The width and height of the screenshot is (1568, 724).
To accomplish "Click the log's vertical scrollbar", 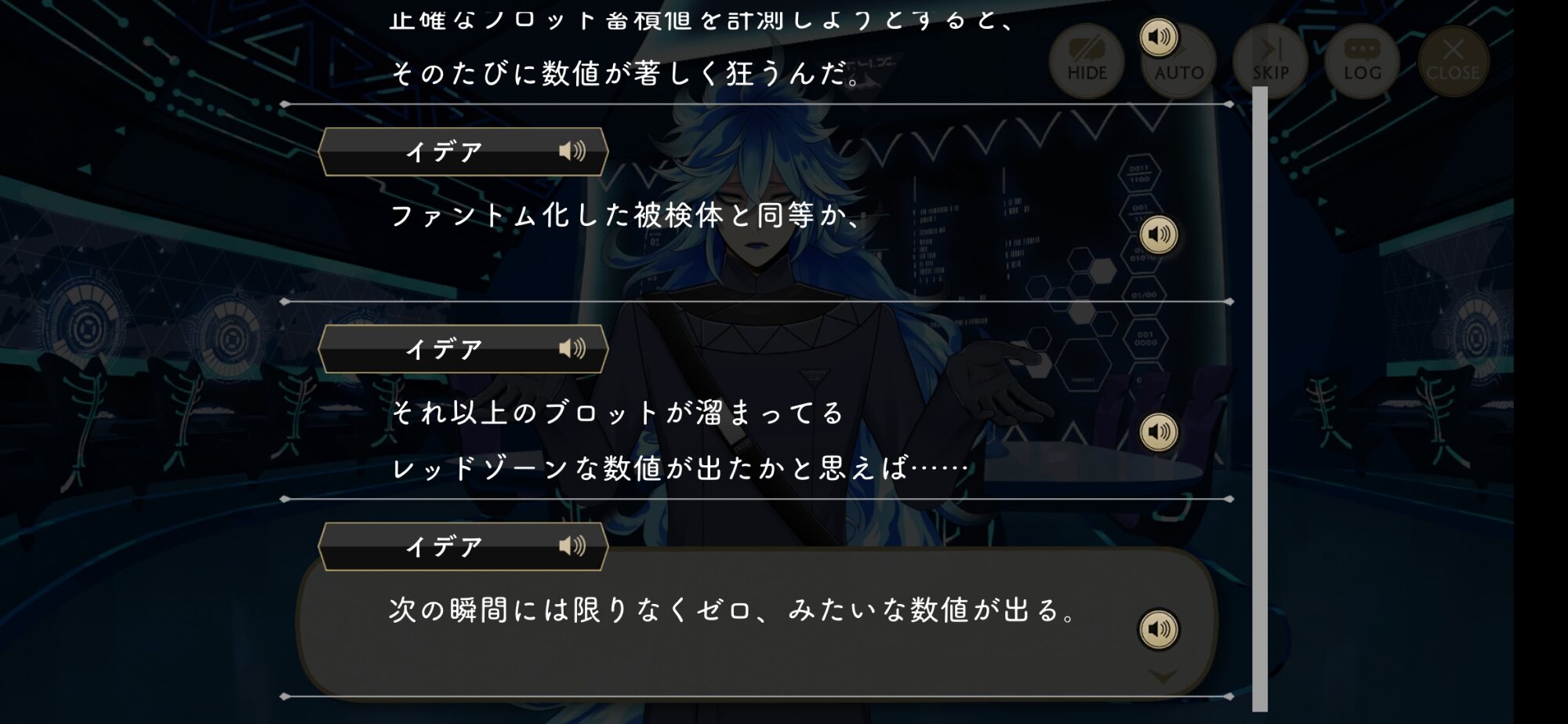I will point(1260,398).
